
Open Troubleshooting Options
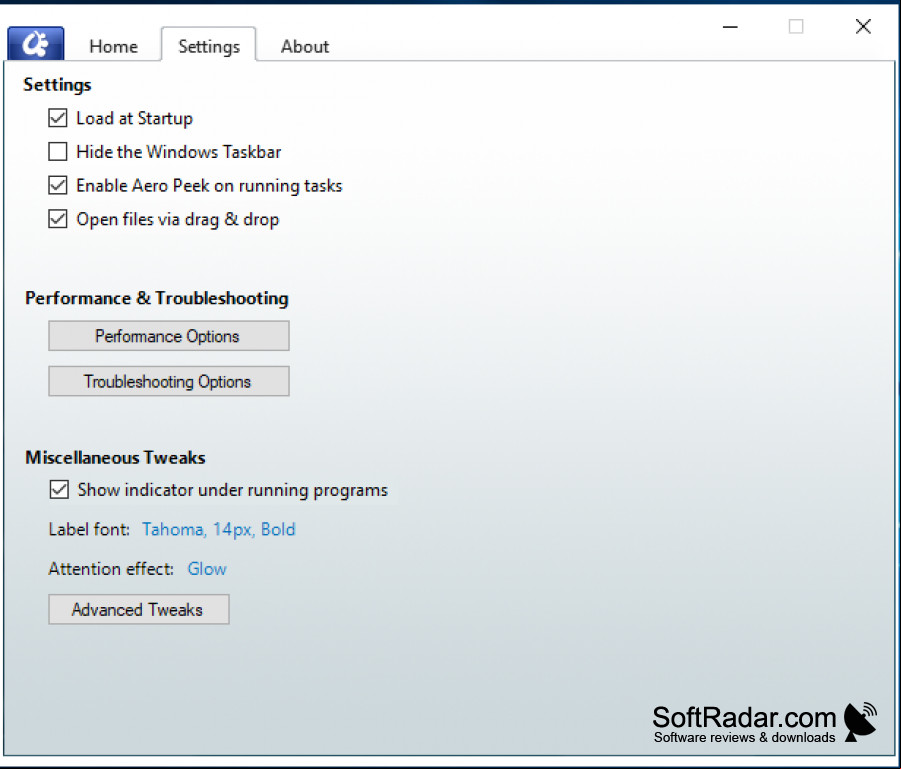(168, 381)
